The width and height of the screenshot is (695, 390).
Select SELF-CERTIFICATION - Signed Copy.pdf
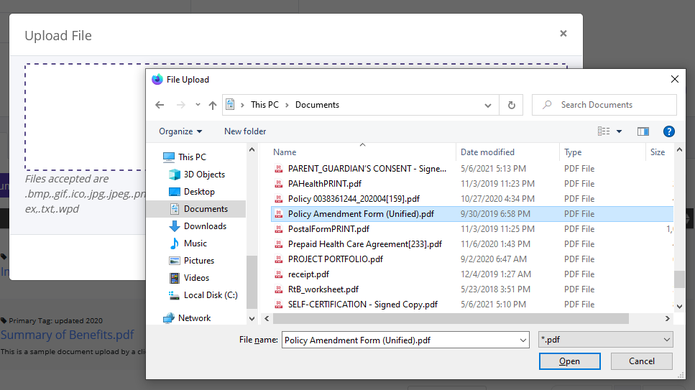tap(363, 304)
